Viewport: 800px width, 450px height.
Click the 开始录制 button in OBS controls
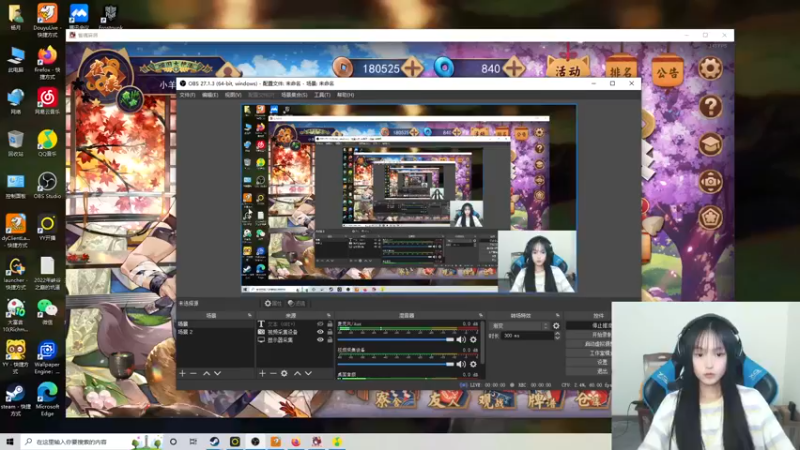click(x=589, y=335)
